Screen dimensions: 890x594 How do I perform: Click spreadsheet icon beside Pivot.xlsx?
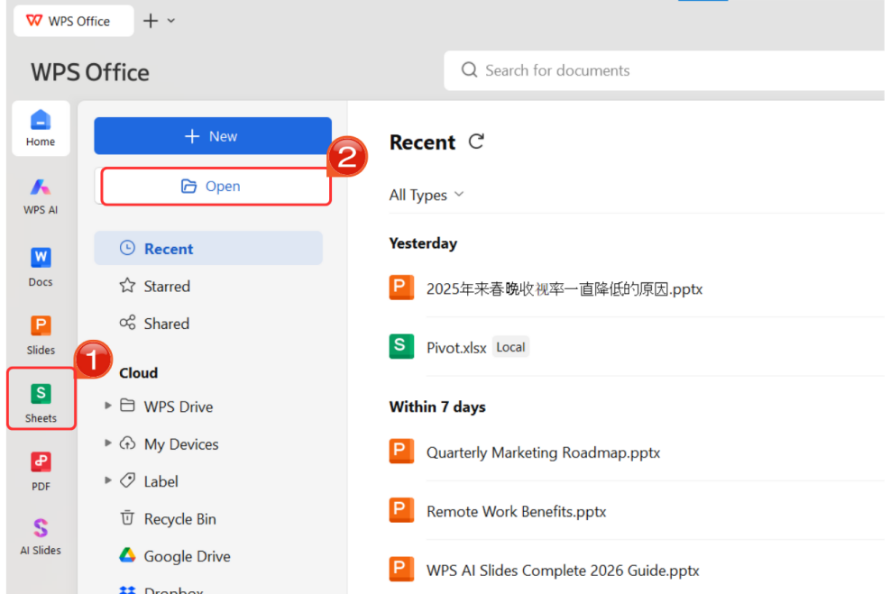click(401, 346)
